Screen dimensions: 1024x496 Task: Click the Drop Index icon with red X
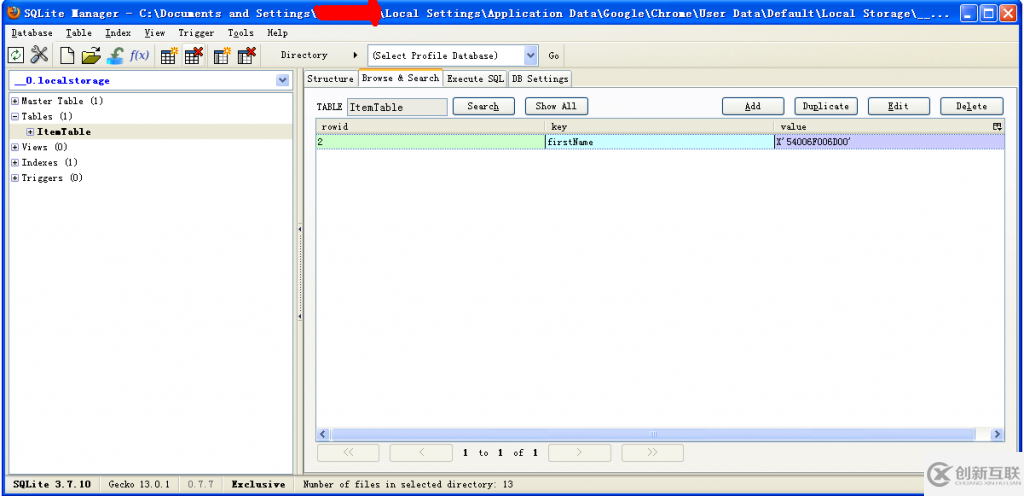(x=246, y=55)
